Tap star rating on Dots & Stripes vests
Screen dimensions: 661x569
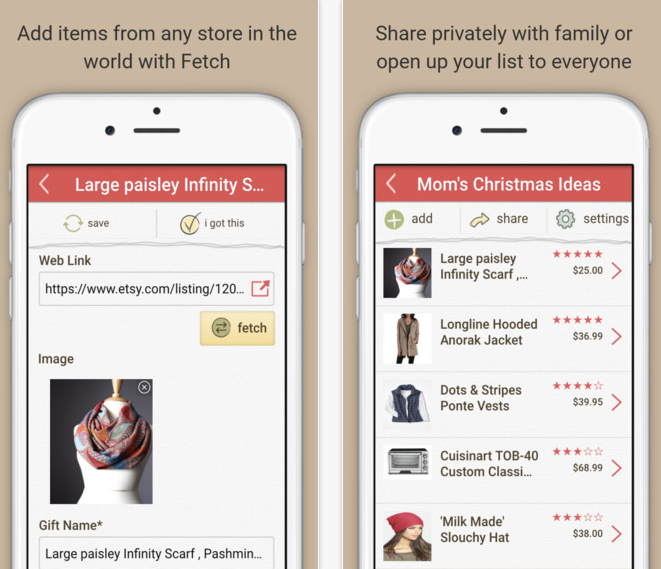(578, 386)
